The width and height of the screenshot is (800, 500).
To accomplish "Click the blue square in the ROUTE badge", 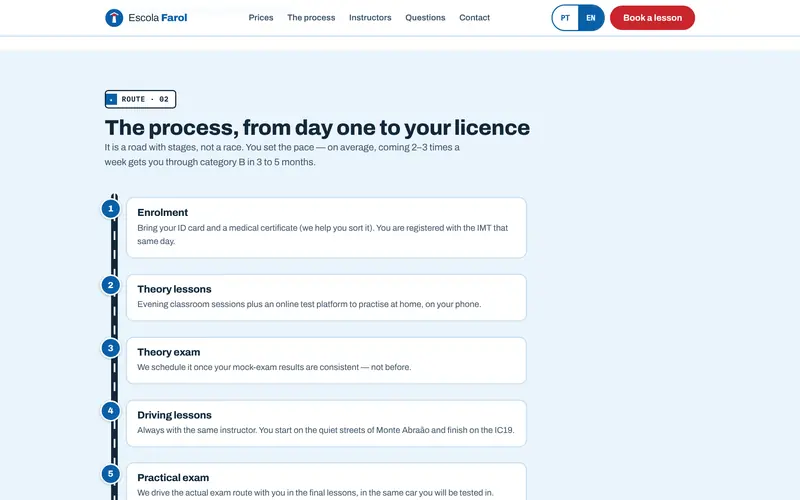I will point(112,99).
